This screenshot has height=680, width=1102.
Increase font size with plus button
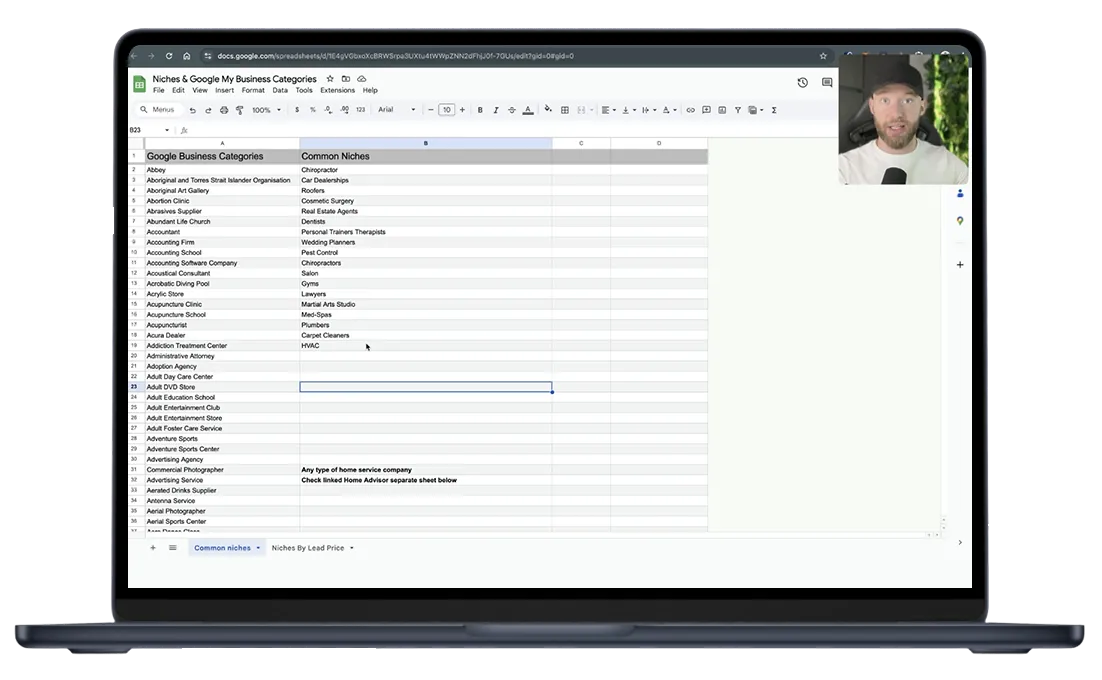tap(462, 110)
